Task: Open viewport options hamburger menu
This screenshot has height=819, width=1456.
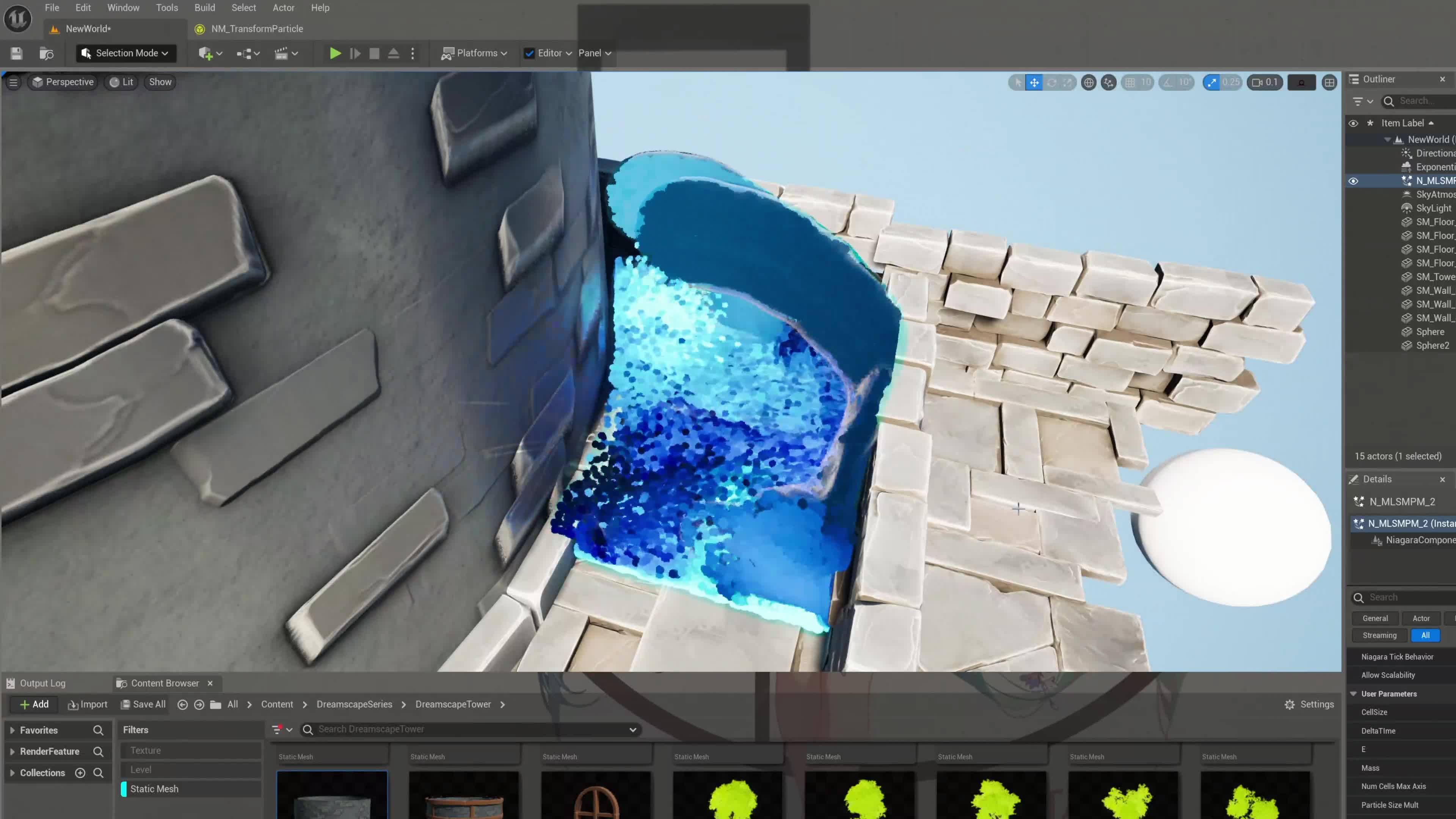Action: click(x=13, y=82)
